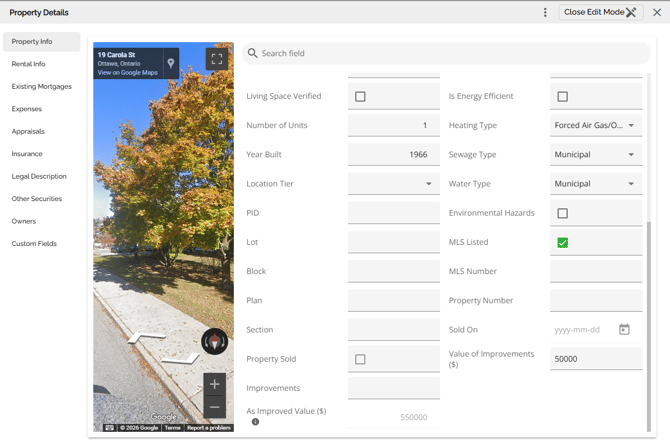
Task: Click the As Improved Value info icon
Action: [x=255, y=422]
